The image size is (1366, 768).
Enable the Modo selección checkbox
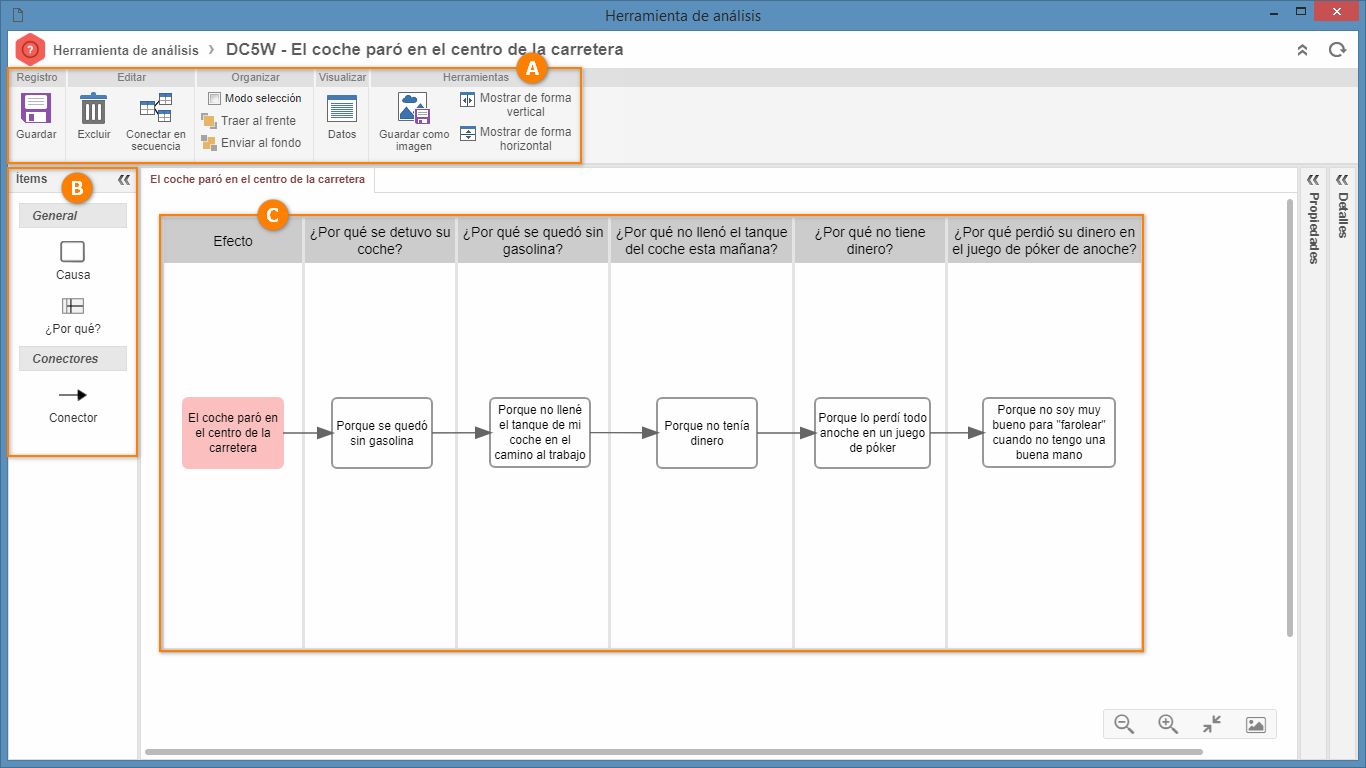[x=214, y=99]
